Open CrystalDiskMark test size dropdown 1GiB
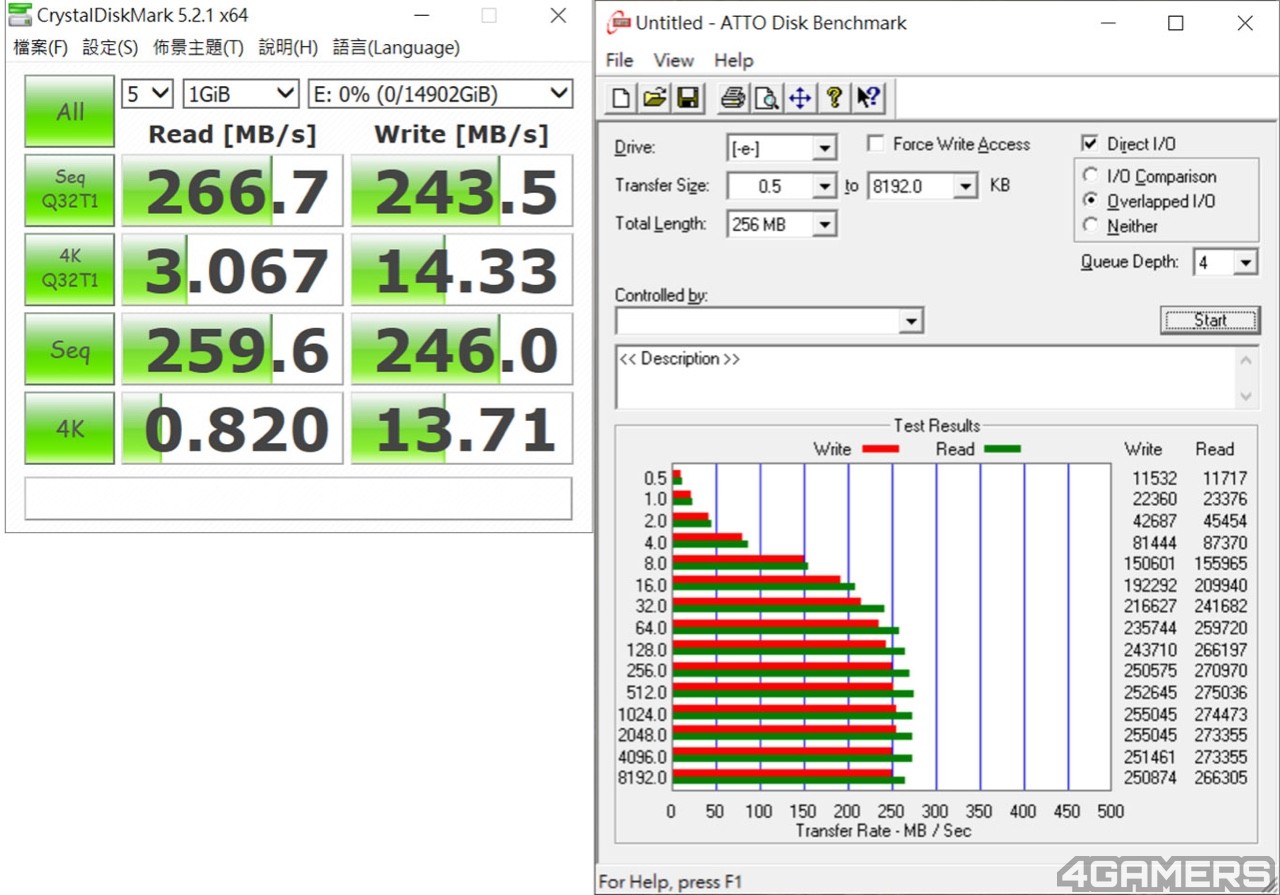This screenshot has height=895, width=1280. [241, 94]
